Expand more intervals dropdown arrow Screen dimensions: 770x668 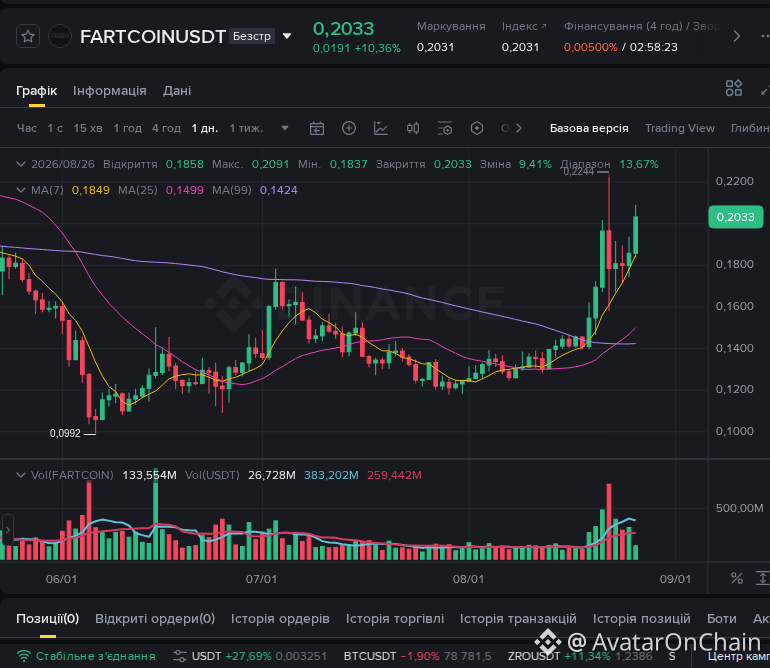click(x=285, y=128)
